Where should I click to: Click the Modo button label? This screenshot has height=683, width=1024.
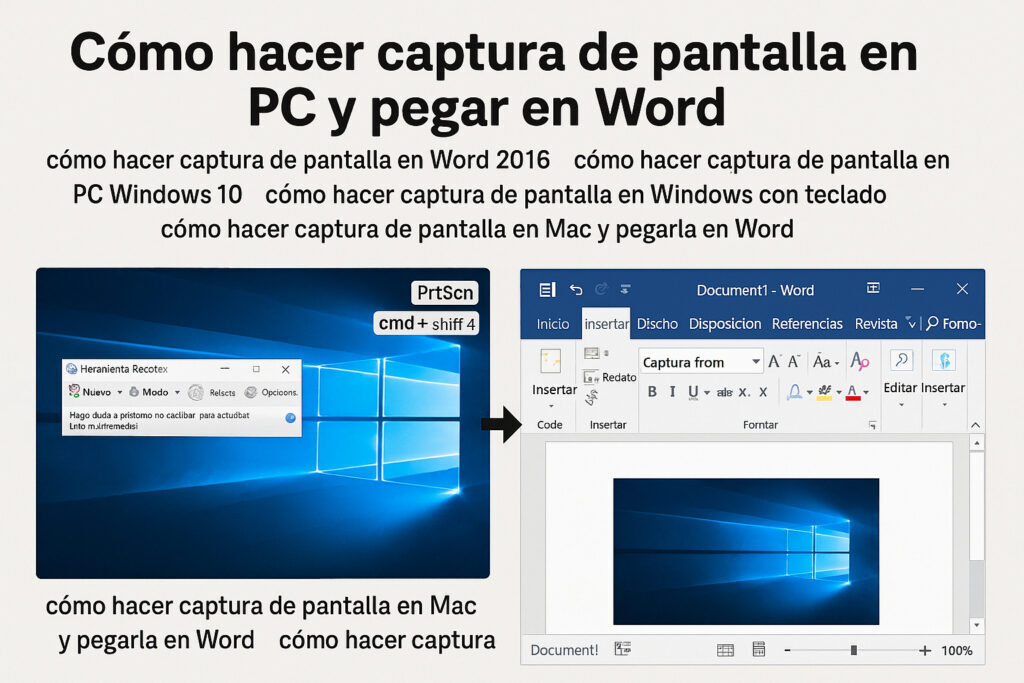pyautogui.click(x=155, y=392)
